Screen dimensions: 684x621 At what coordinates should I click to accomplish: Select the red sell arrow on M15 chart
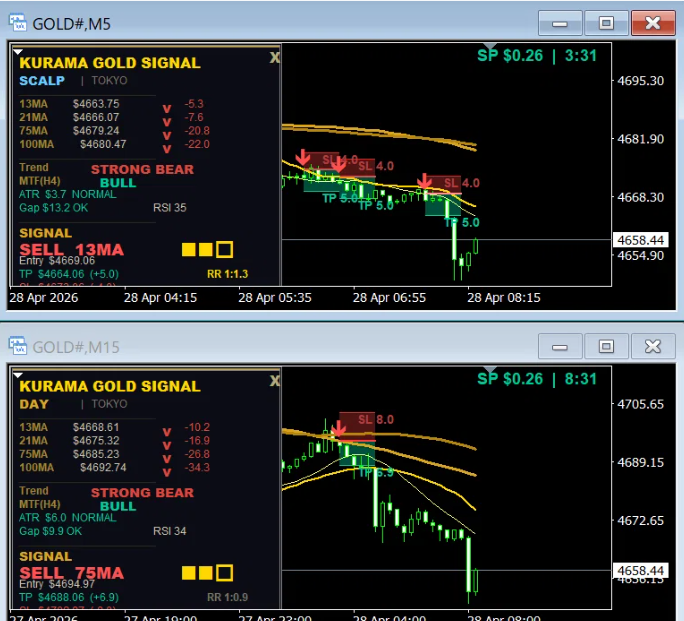pos(338,428)
